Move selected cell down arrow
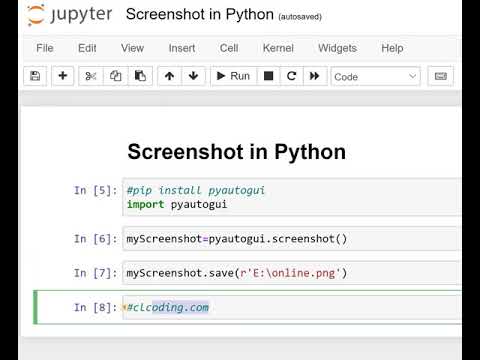 click(193, 76)
